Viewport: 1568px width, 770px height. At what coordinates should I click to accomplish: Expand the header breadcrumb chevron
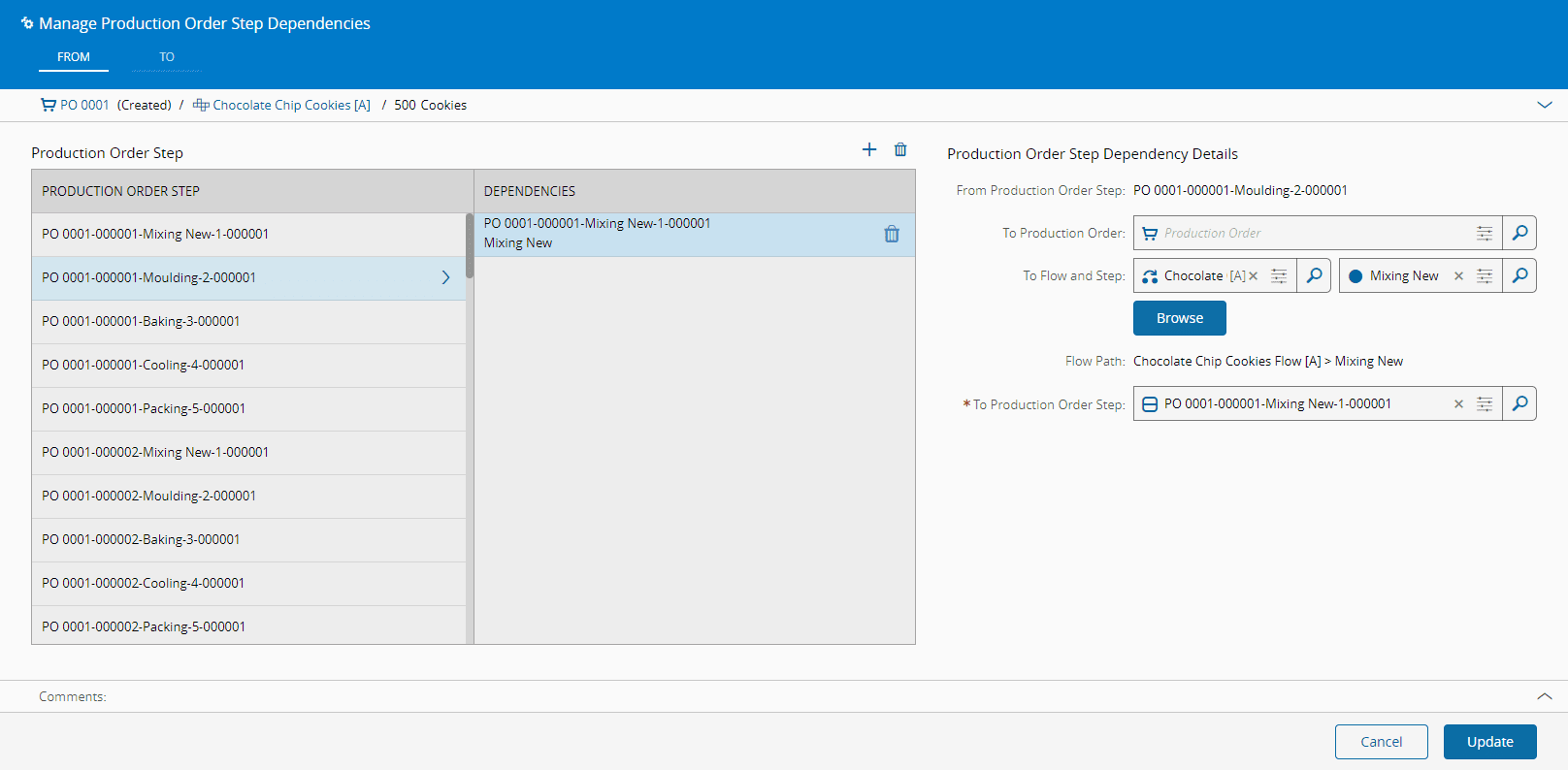[x=1545, y=105]
